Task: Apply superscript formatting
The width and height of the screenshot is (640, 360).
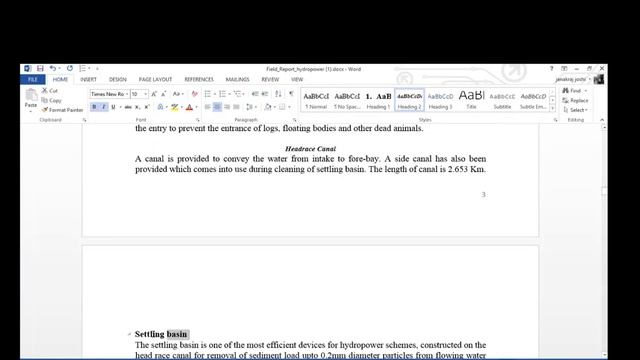Action: pyautogui.click(x=147, y=107)
